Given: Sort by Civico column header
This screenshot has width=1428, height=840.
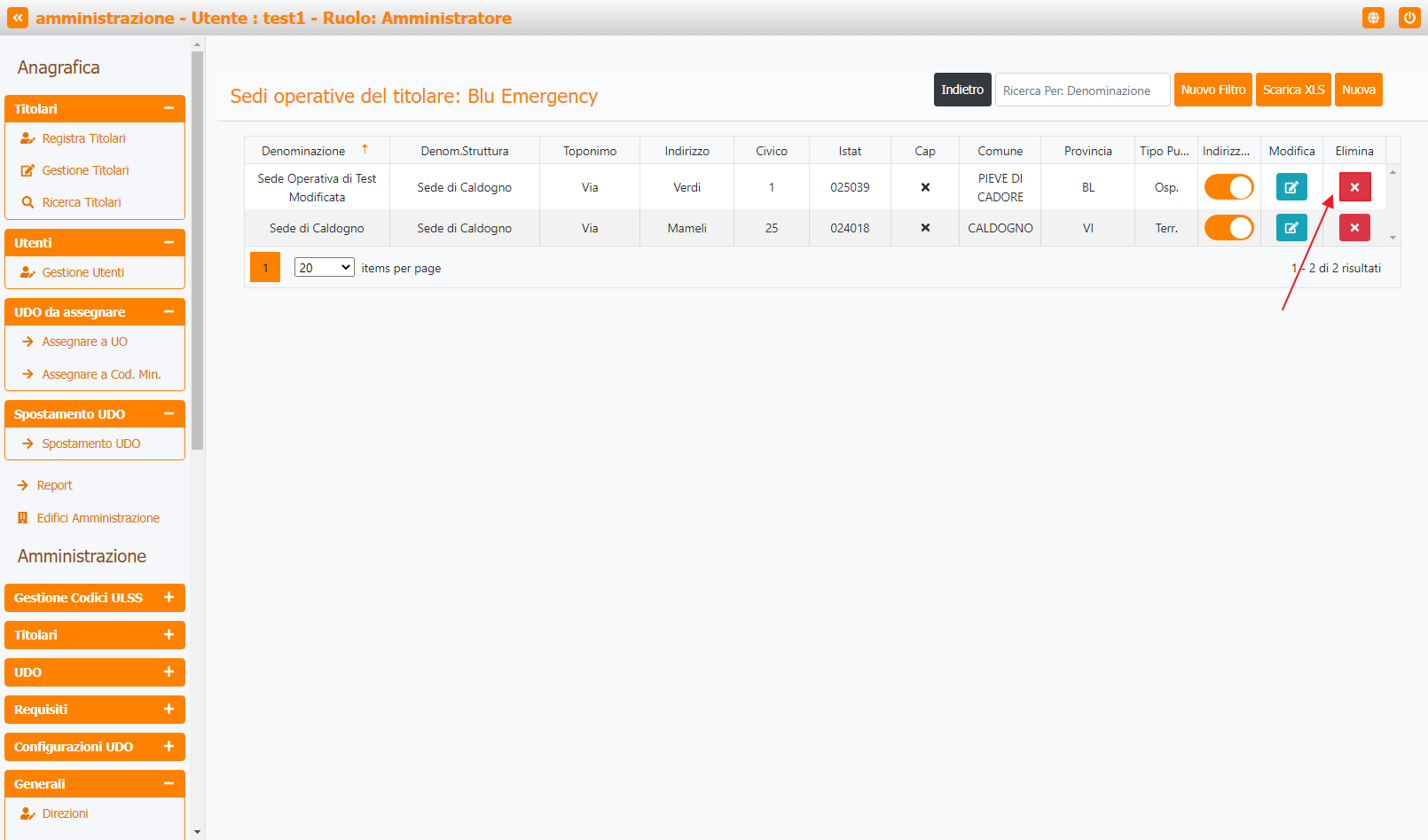Looking at the screenshot, I should pyautogui.click(x=772, y=151).
